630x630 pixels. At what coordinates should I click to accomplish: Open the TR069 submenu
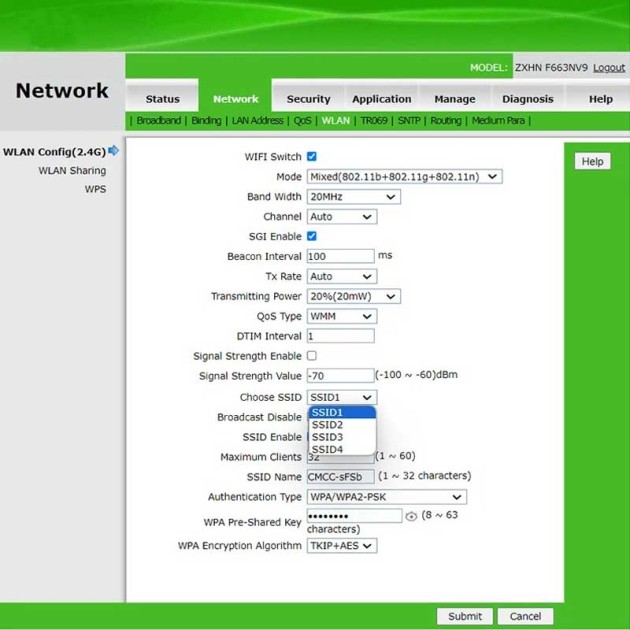373,121
